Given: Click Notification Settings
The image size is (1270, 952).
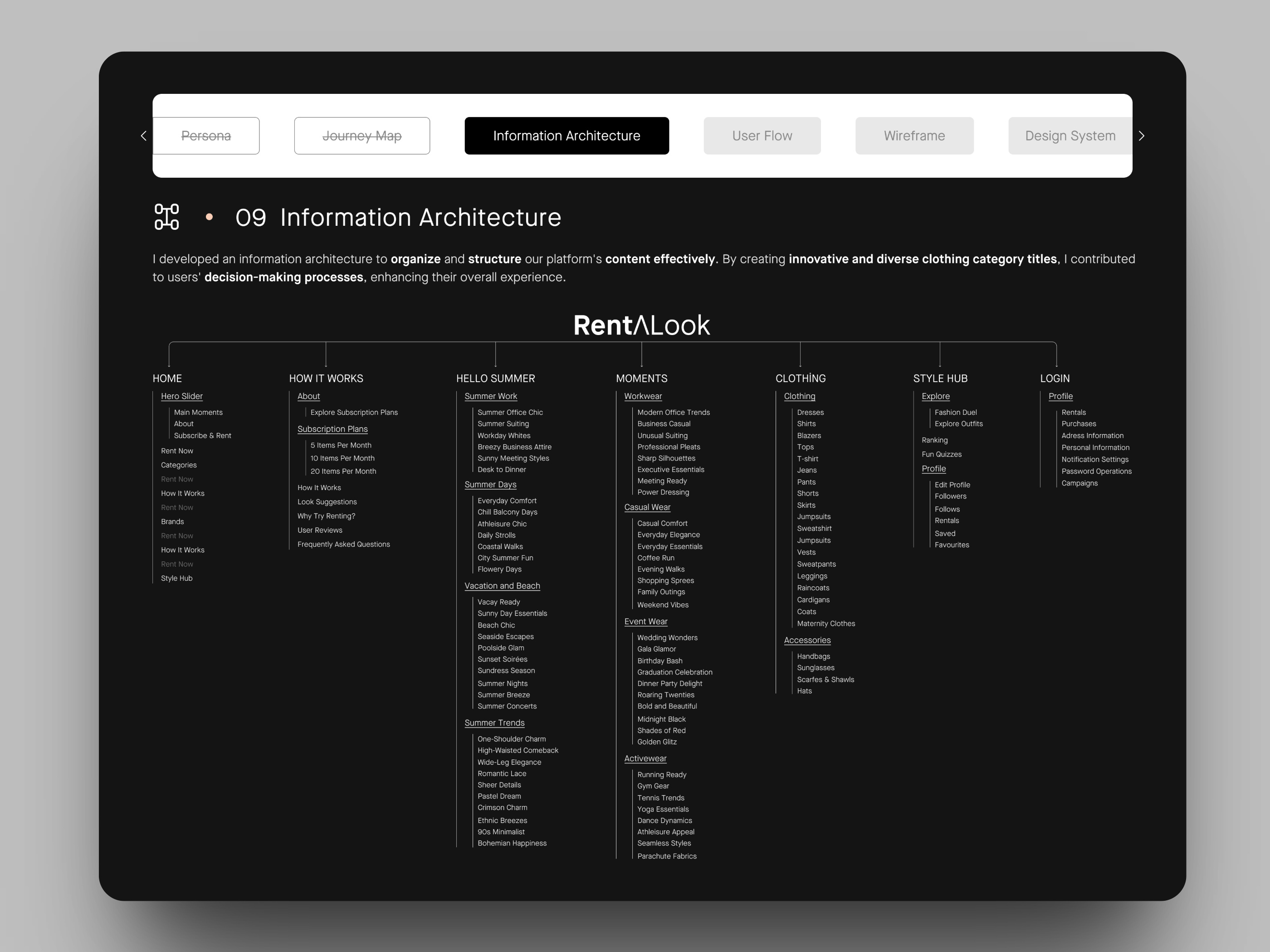Looking at the screenshot, I should [x=1095, y=460].
